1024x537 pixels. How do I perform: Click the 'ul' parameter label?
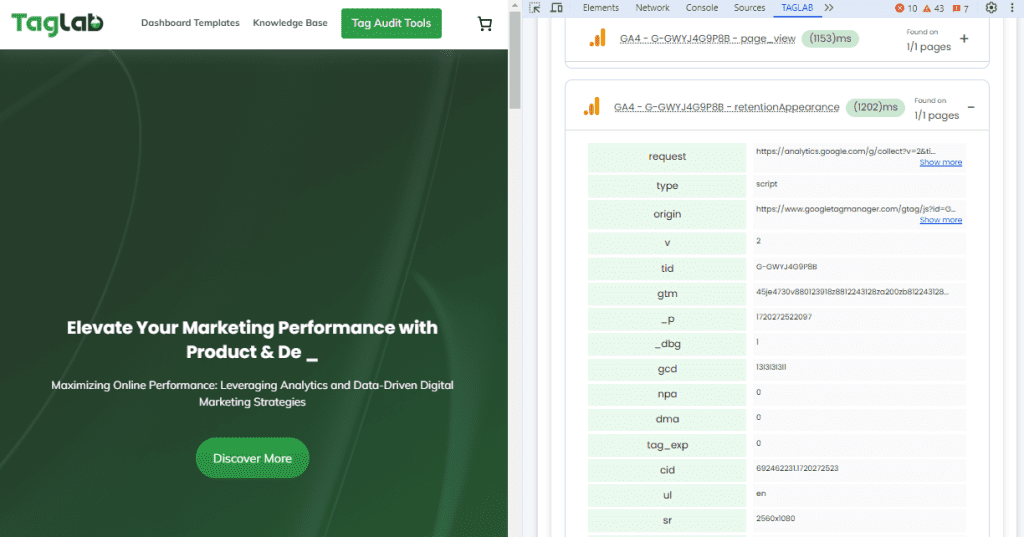point(667,495)
